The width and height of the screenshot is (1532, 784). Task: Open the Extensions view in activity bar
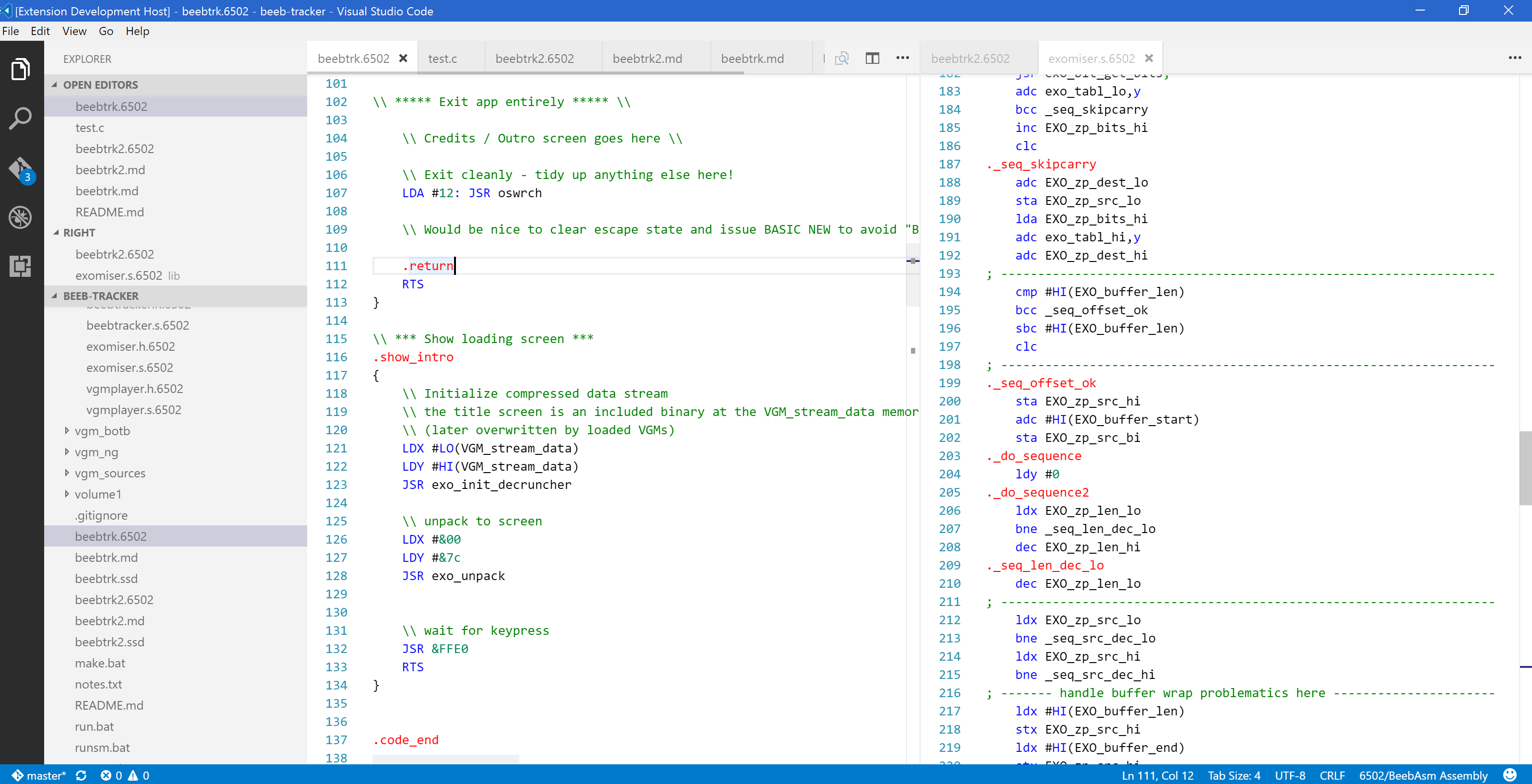21,266
